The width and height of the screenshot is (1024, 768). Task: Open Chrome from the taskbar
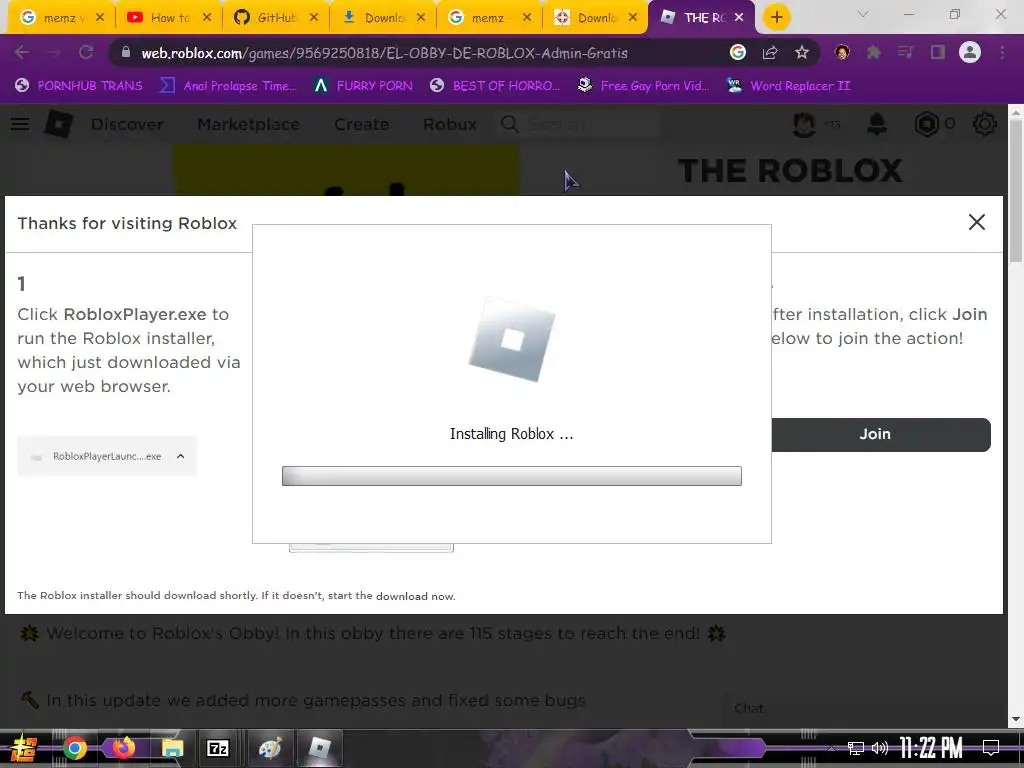click(x=74, y=748)
